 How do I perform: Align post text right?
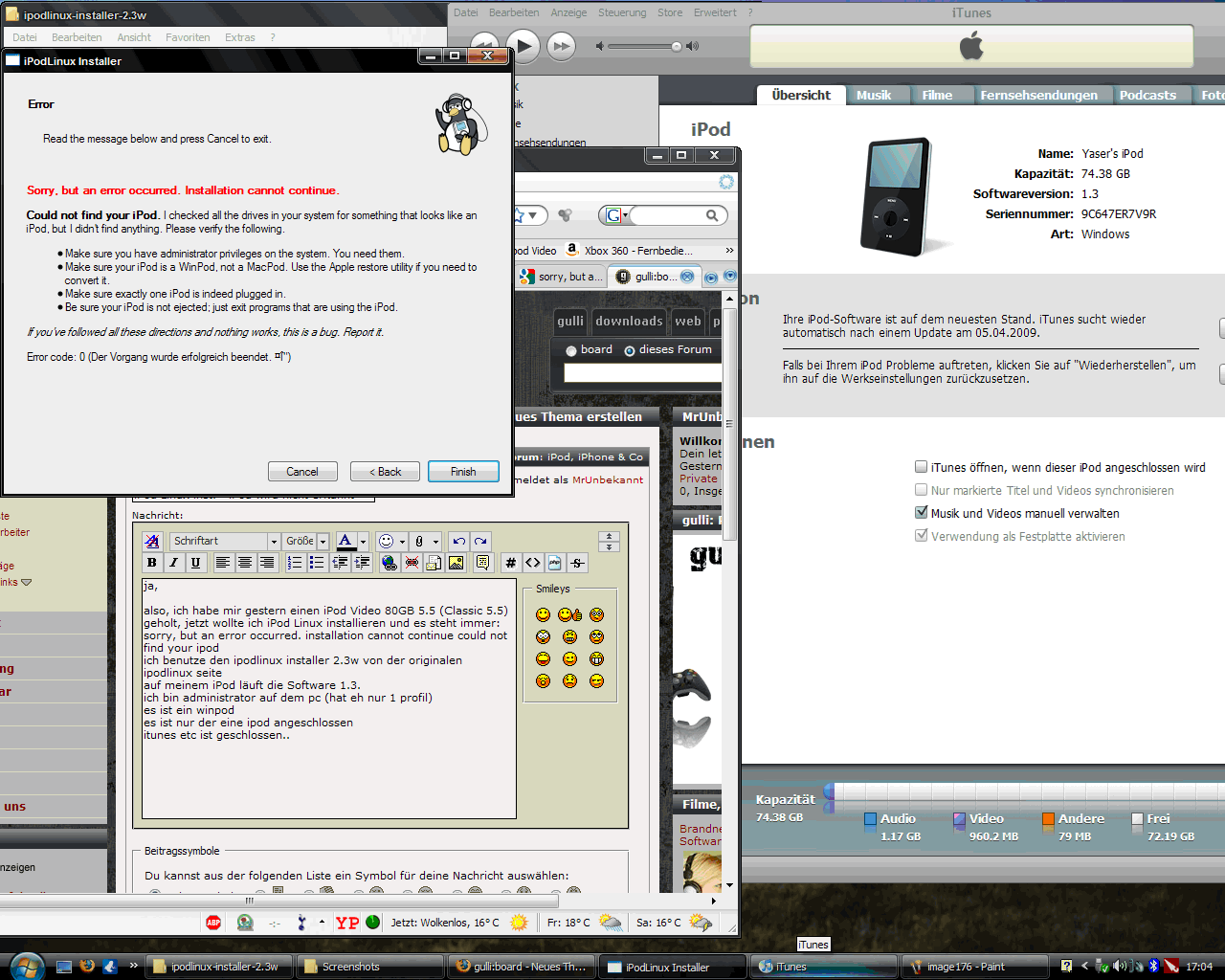pyautogui.click(x=267, y=563)
